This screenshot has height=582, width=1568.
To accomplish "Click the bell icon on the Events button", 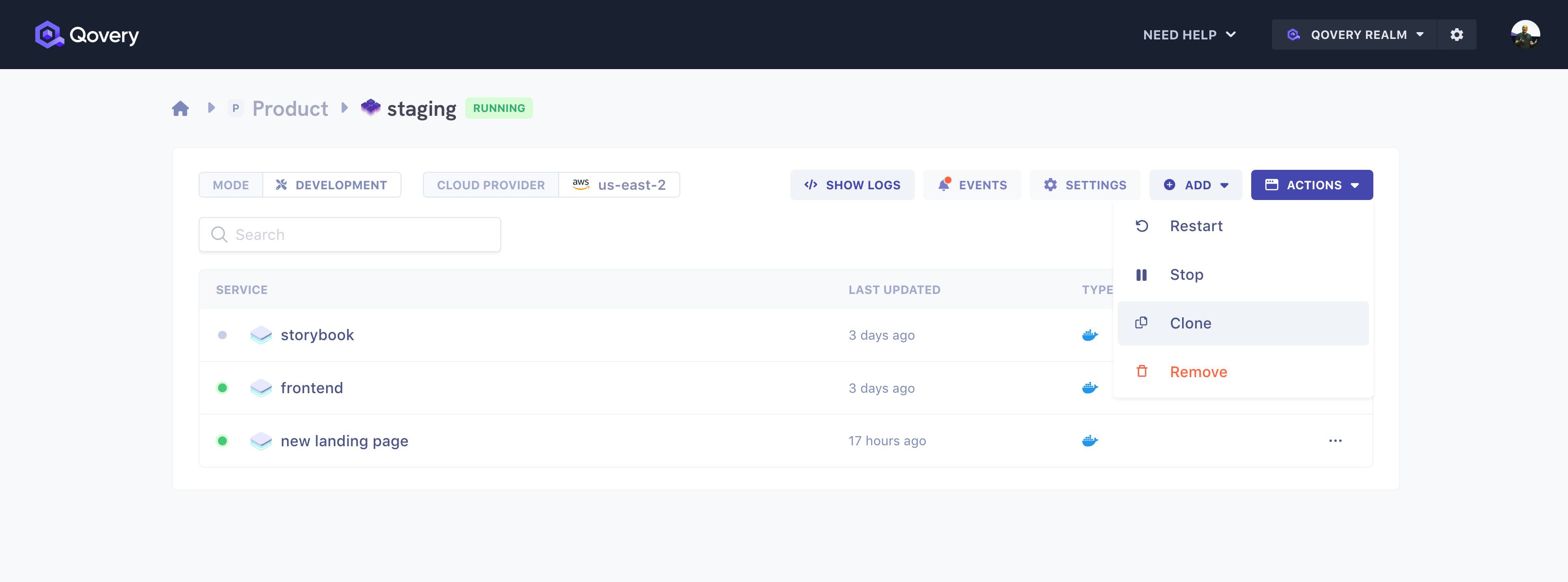I will click(944, 184).
